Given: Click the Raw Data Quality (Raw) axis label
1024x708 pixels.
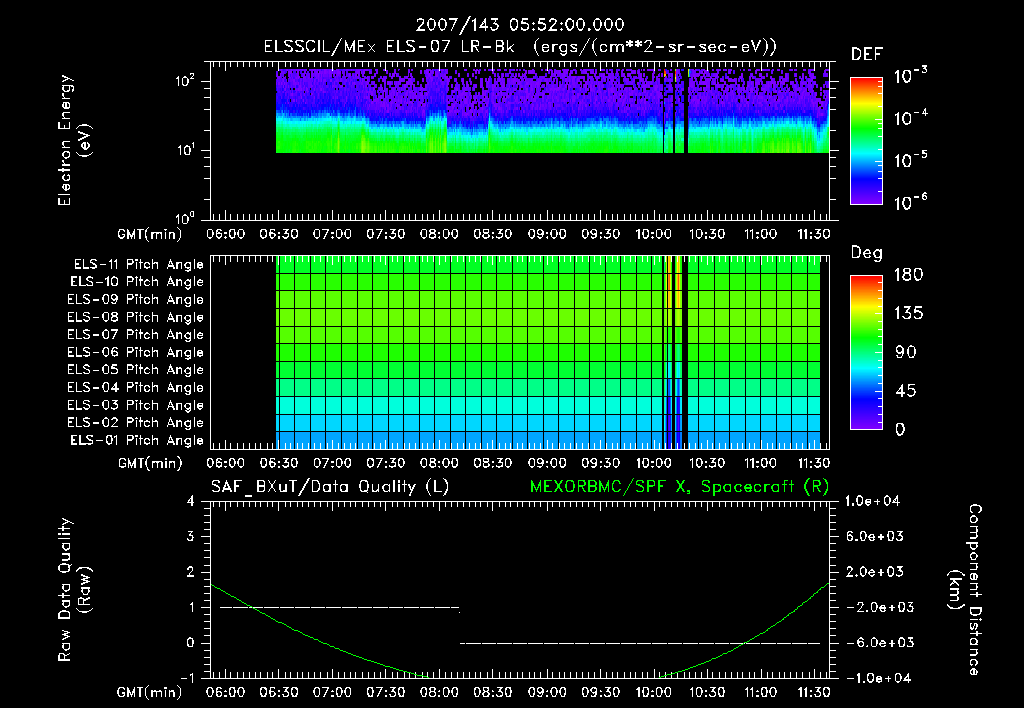Looking at the screenshot, I should [74, 590].
